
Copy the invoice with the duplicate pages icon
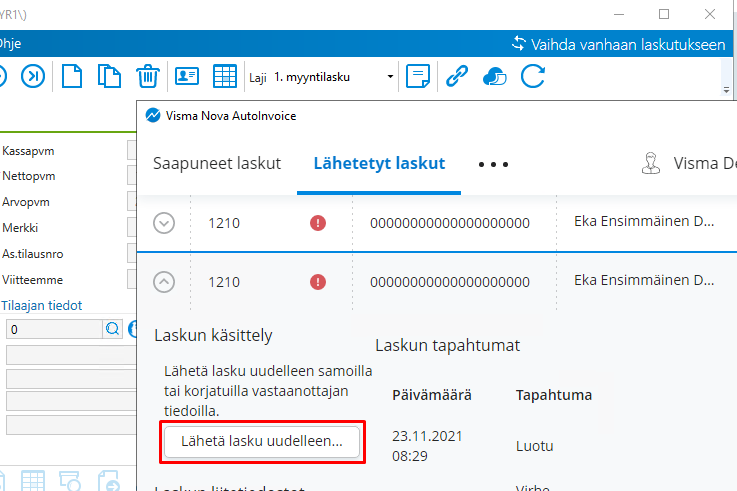[x=109, y=76]
